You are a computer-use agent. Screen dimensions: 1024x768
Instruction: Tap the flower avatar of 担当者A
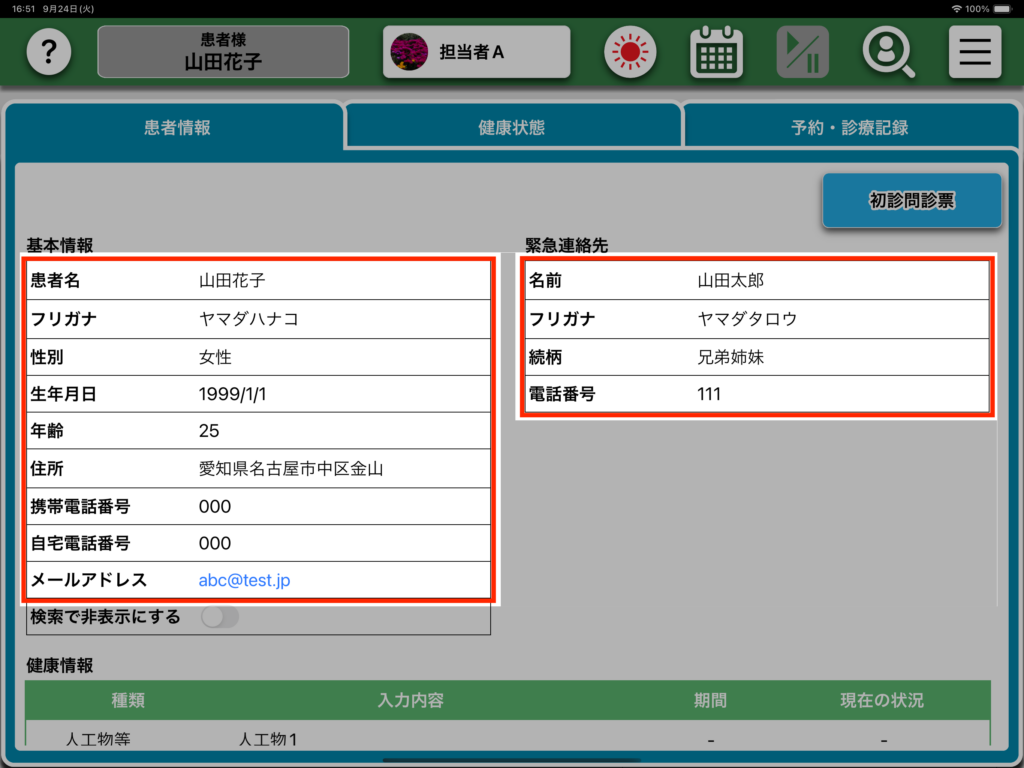[408, 52]
